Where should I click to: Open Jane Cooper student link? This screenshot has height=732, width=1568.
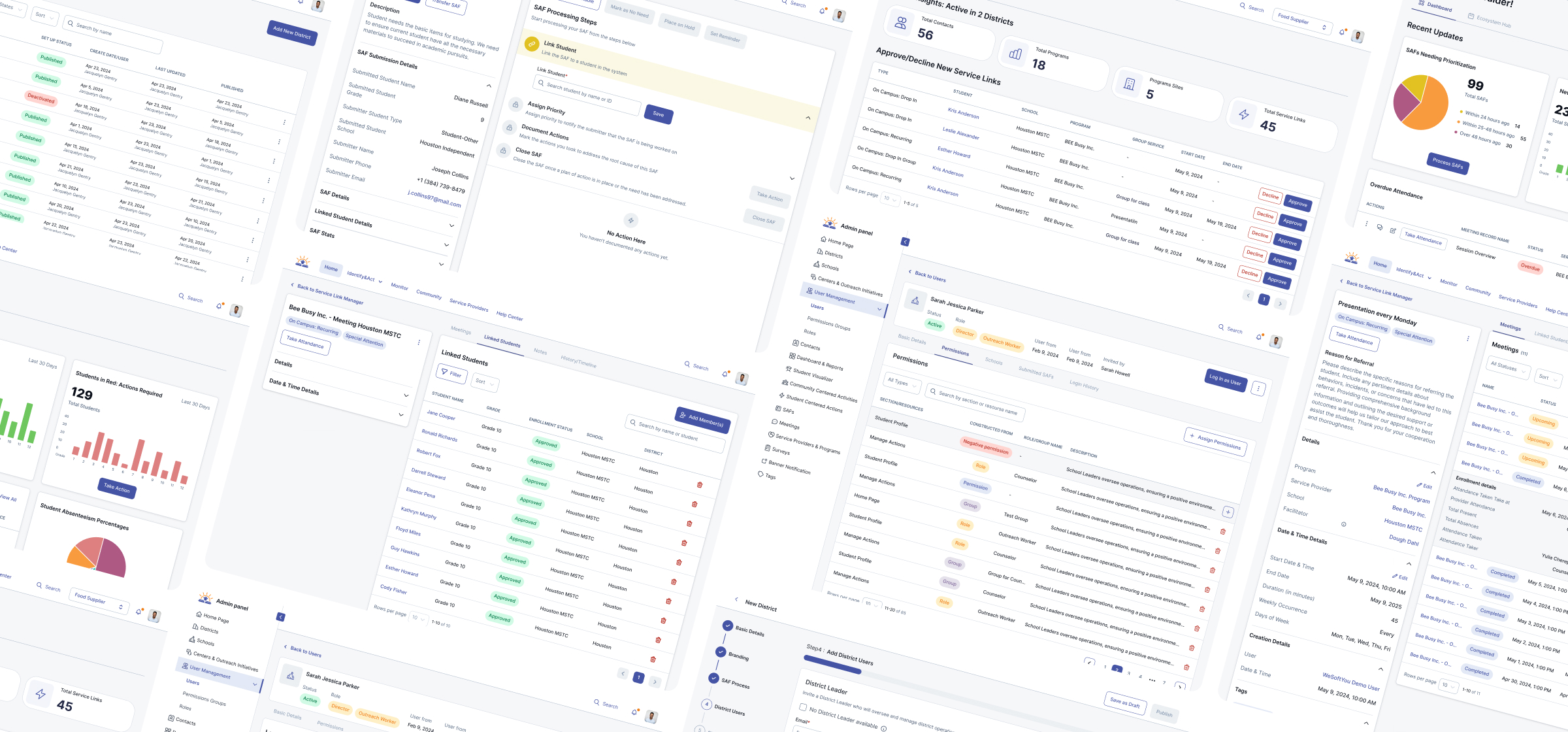441,415
